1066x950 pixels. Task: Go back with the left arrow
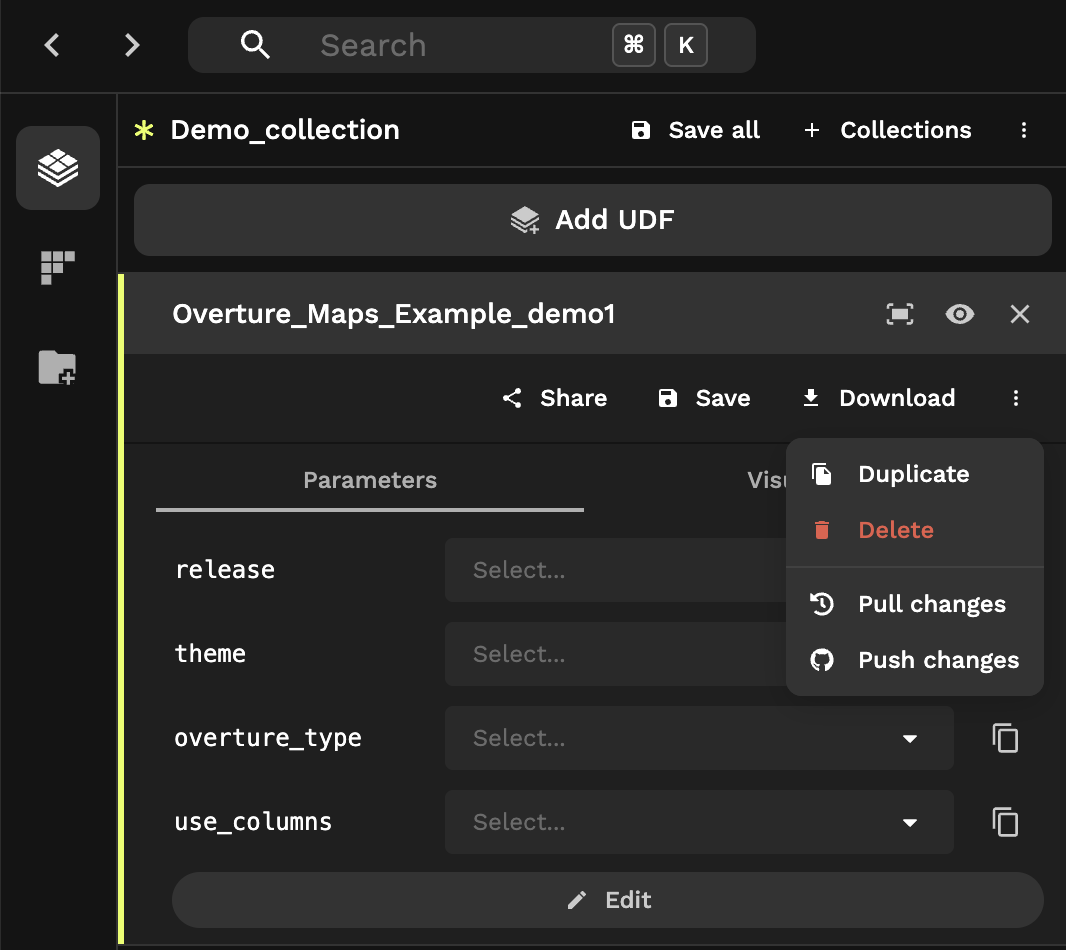[52, 45]
